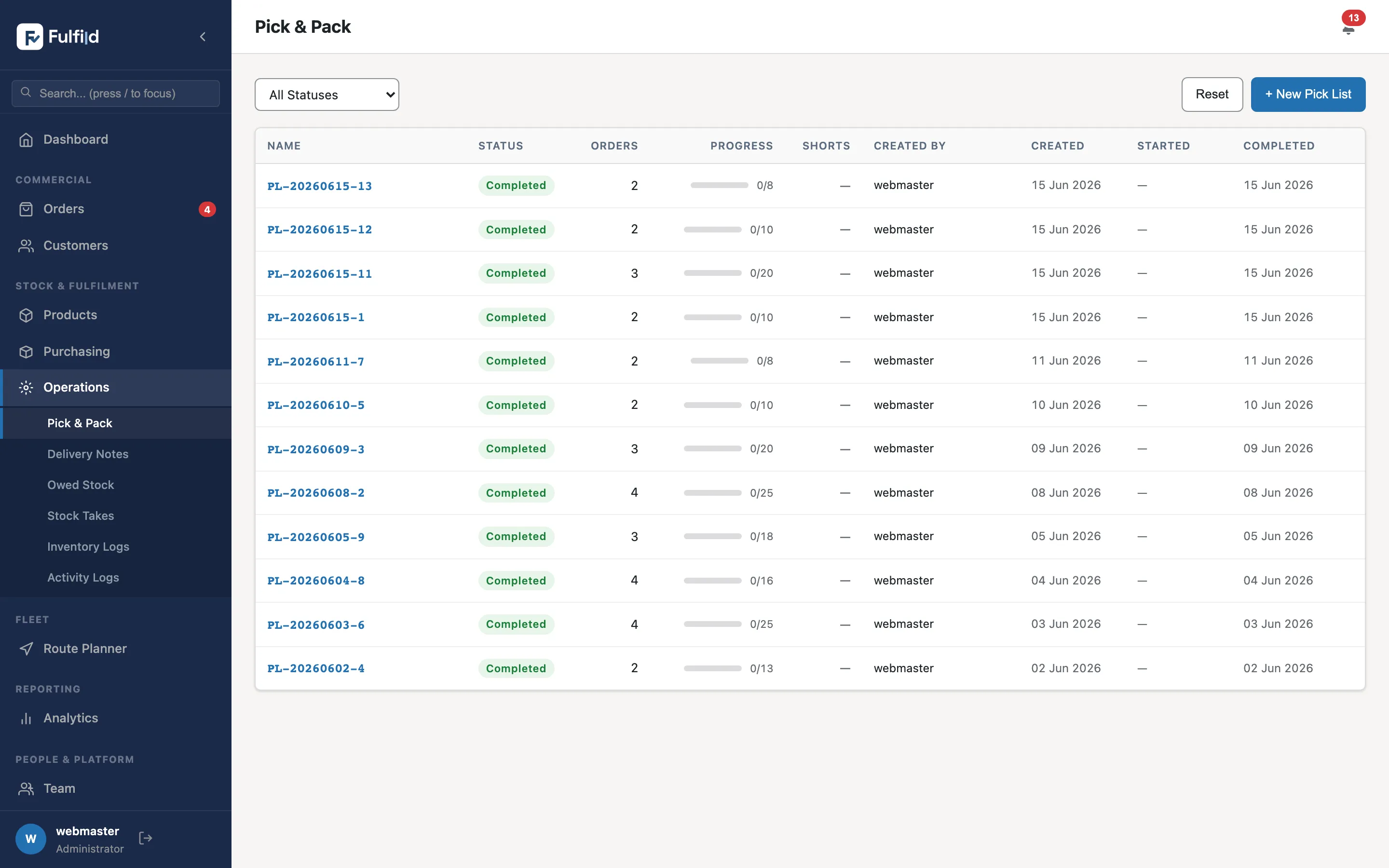Viewport: 1389px width, 868px height.
Task: Open pick list PL-20260605-9
Action: click(316, 537)
